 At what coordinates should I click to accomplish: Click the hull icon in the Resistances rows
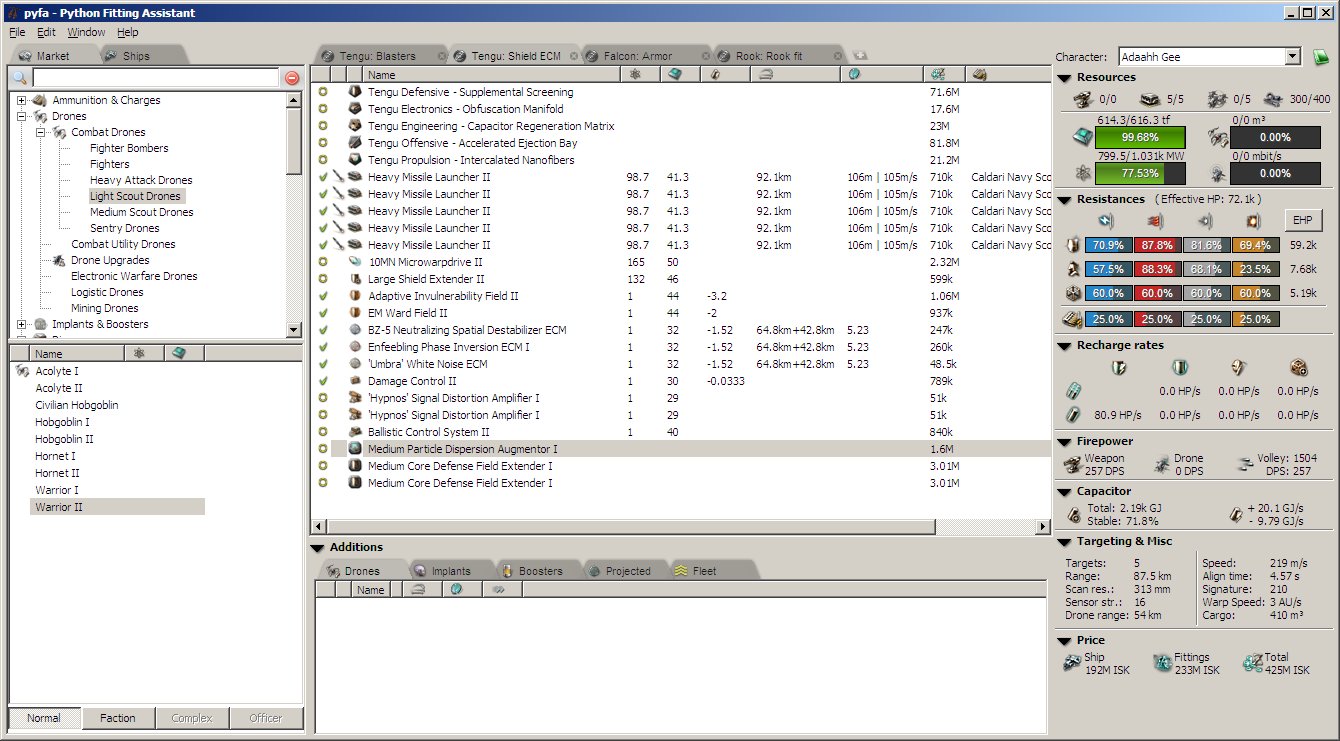[1072, 293]
